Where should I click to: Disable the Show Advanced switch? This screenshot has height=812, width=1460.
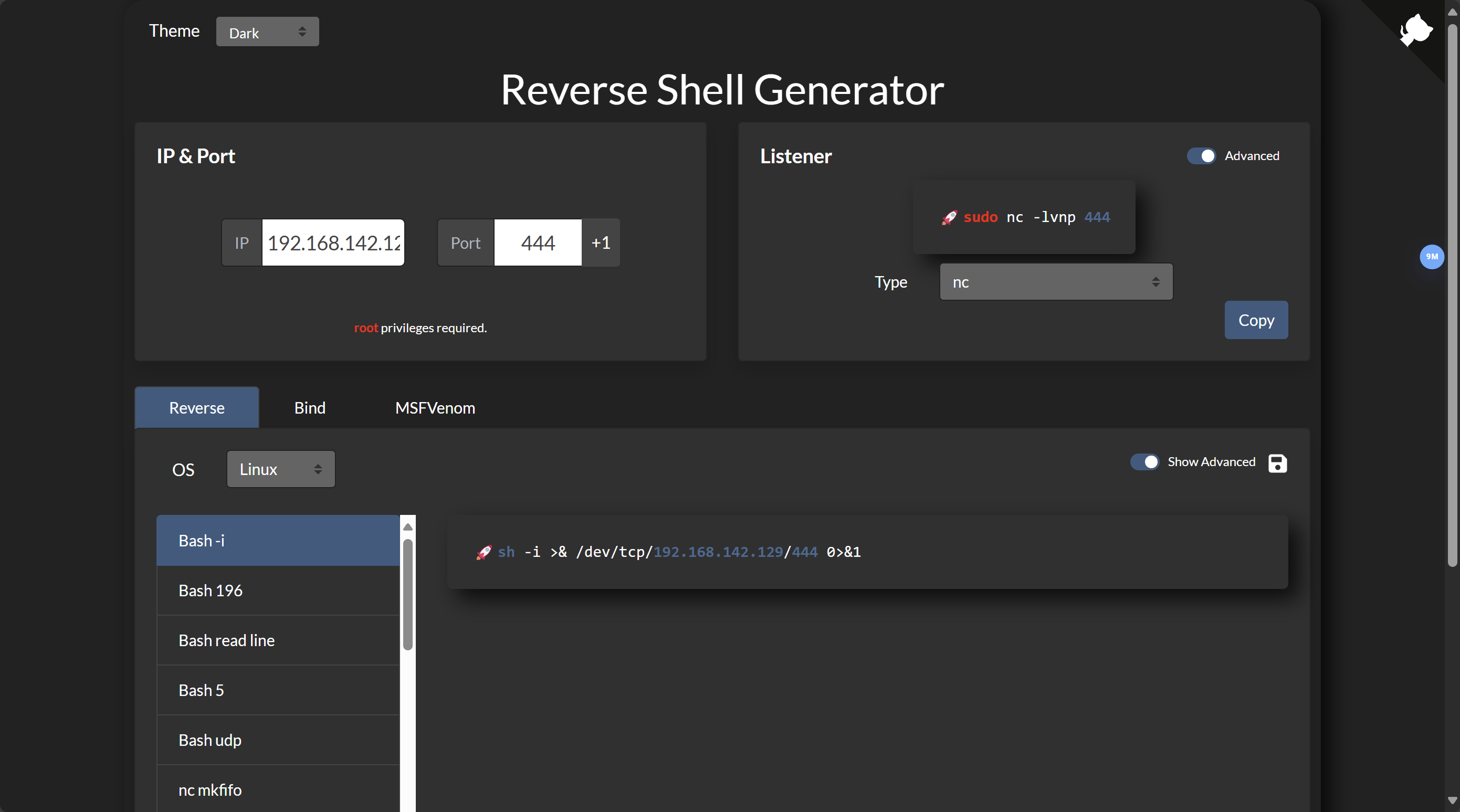(1144, 462)
